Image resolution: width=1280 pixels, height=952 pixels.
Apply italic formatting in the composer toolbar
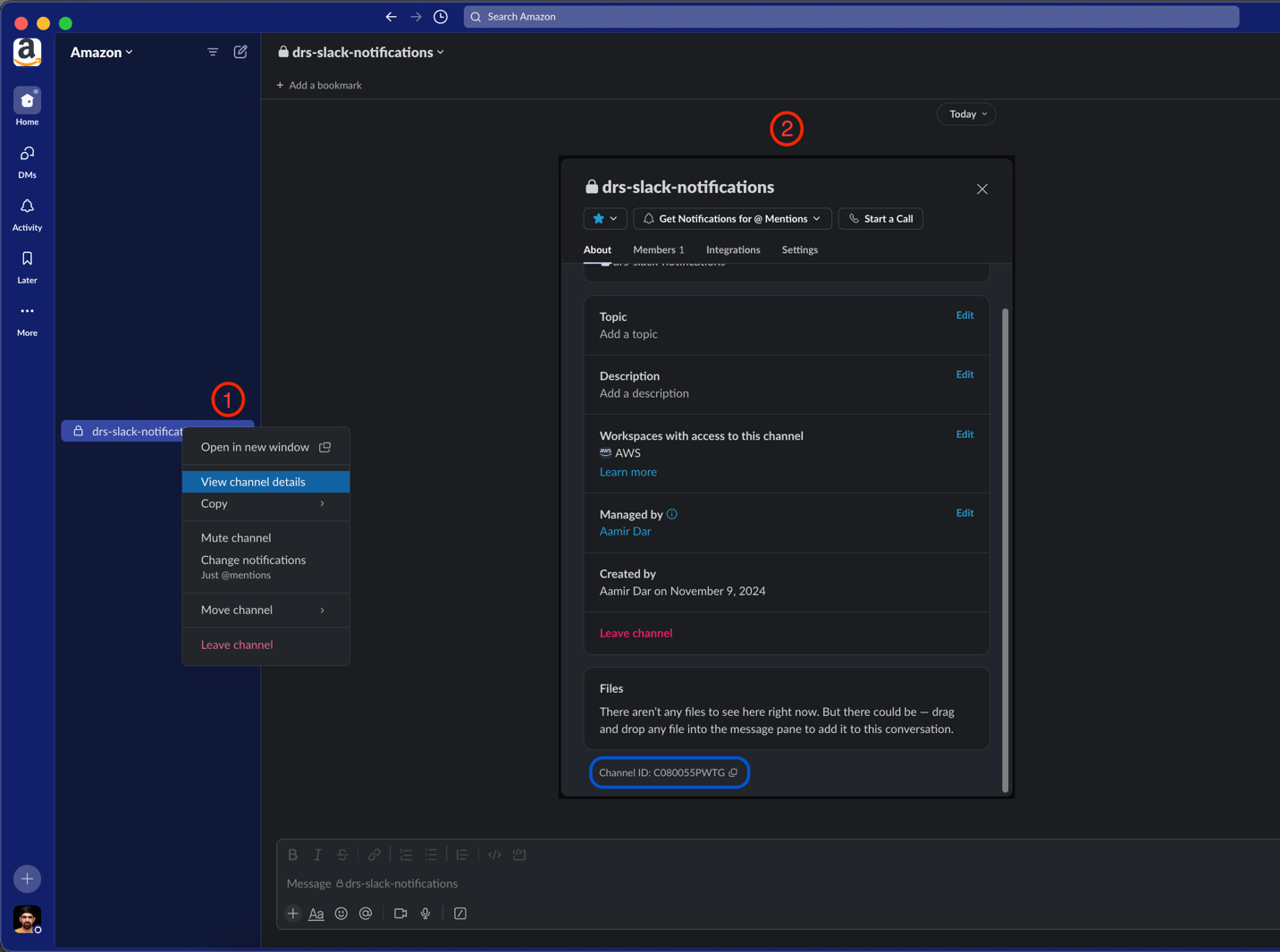[x=317, y=855]
